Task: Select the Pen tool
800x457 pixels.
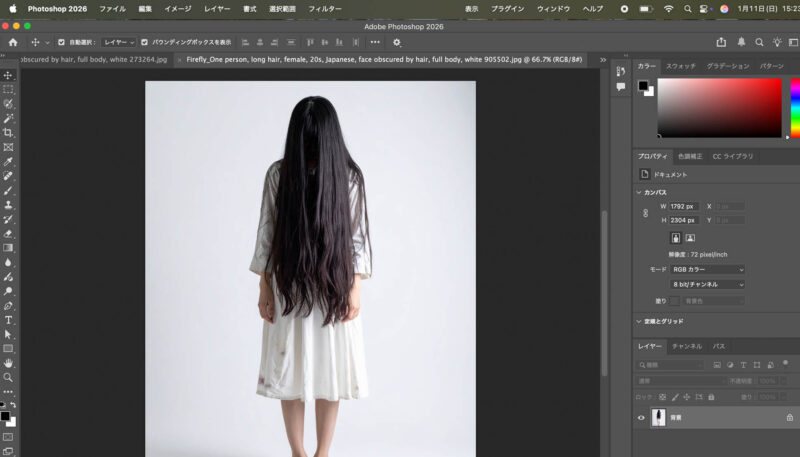Action: [8, 306]
